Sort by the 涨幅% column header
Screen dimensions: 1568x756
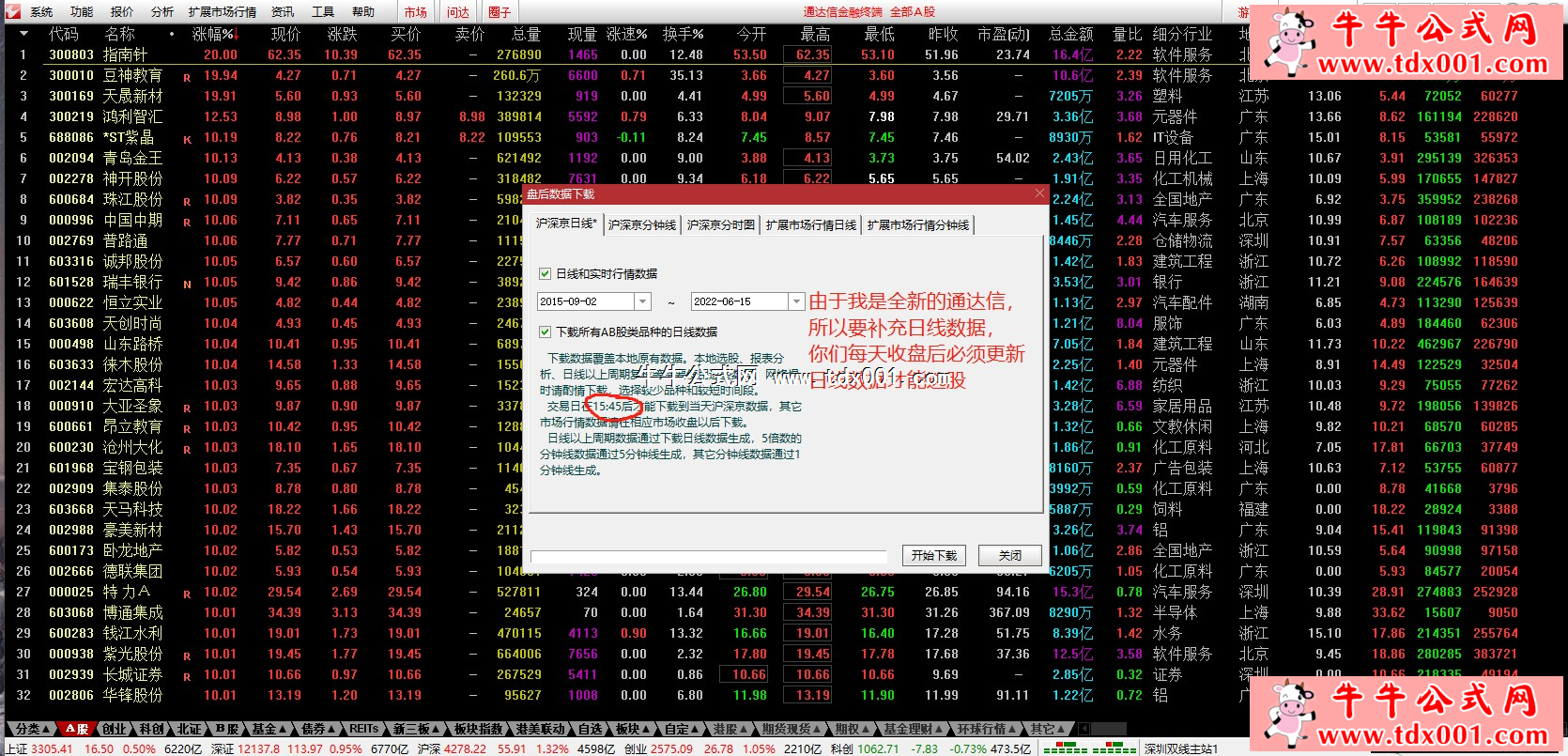click(x=215, y=34)
